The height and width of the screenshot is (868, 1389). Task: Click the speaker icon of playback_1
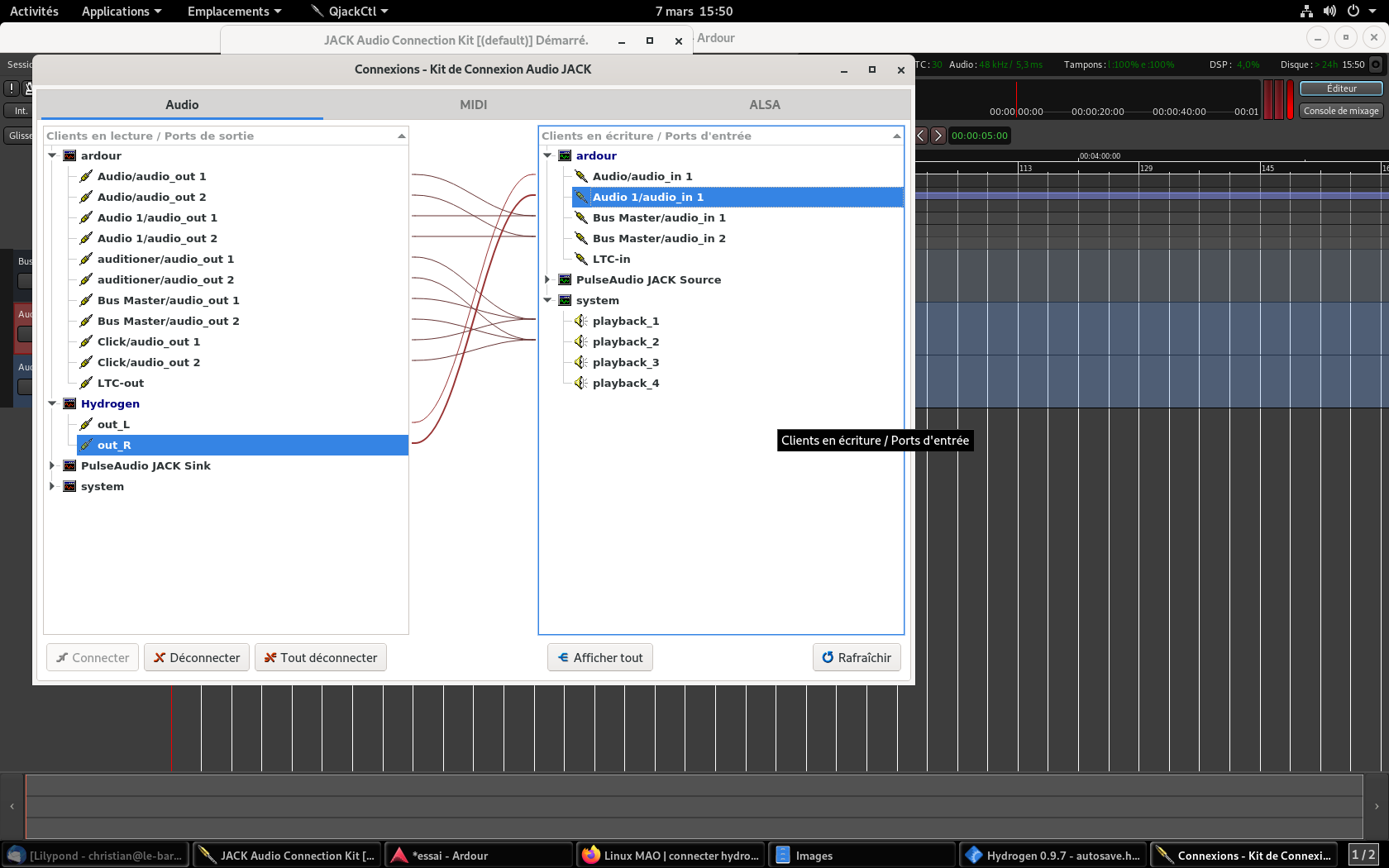[581, 321]
